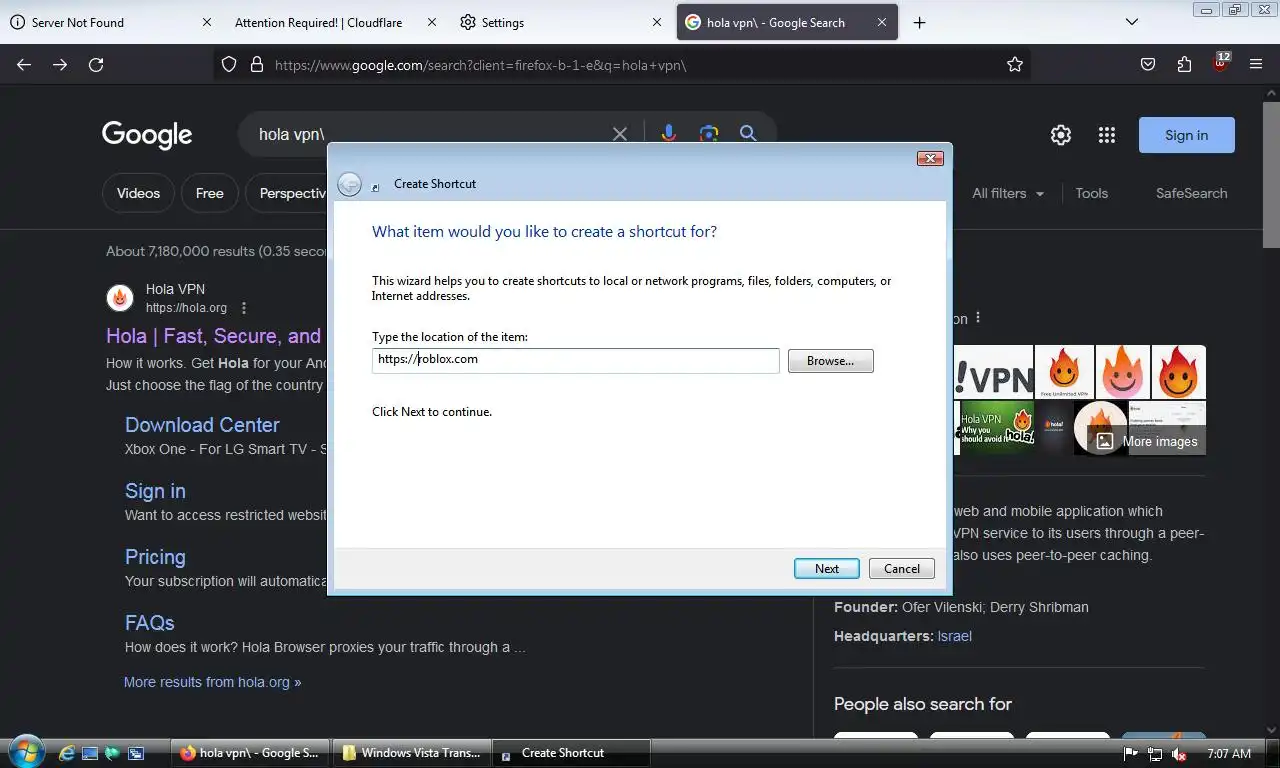
Task: Open Israel headquarters link
Action: click(954, 636)
